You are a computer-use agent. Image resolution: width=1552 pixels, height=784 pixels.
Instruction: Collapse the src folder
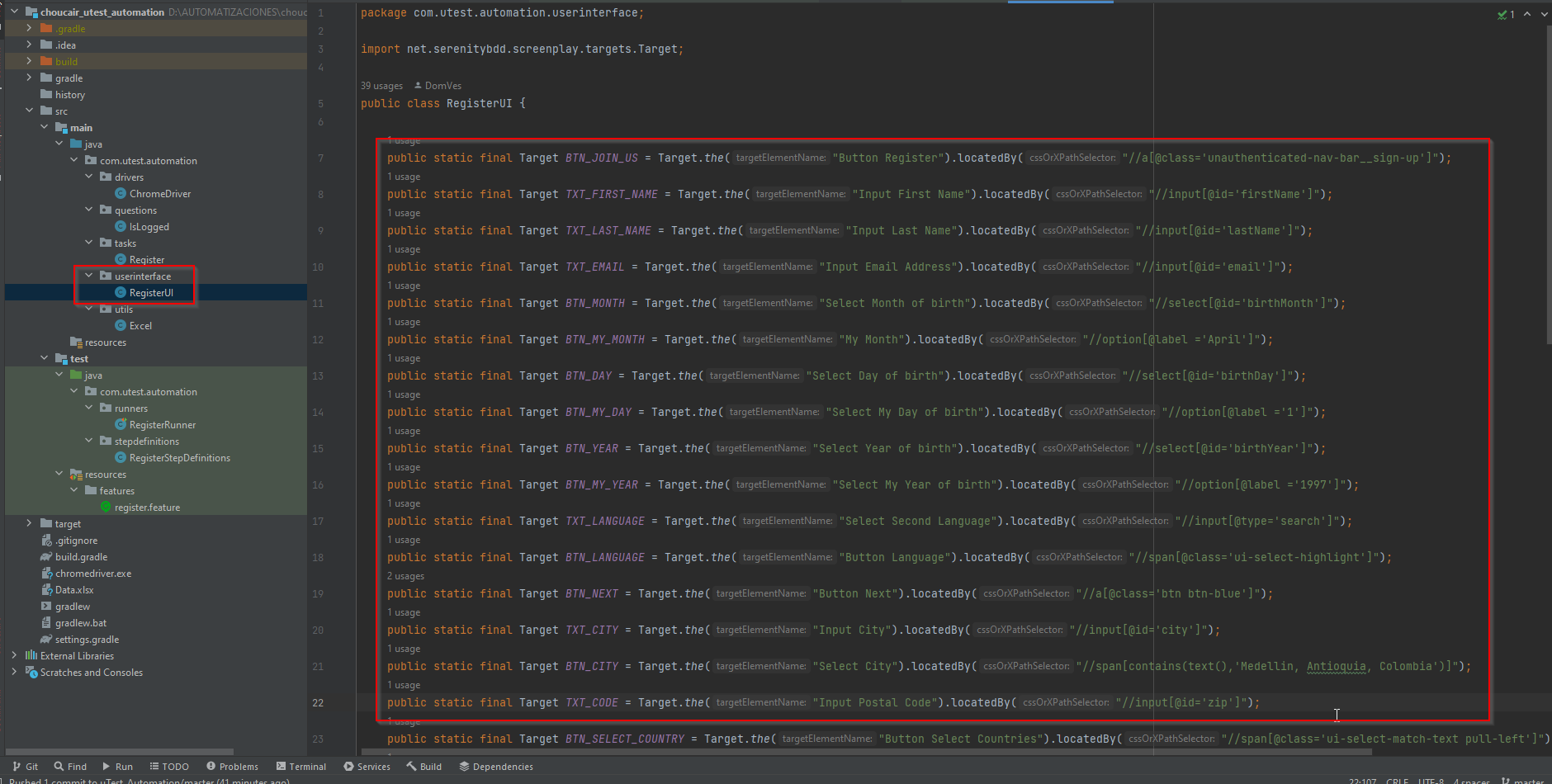29,111
